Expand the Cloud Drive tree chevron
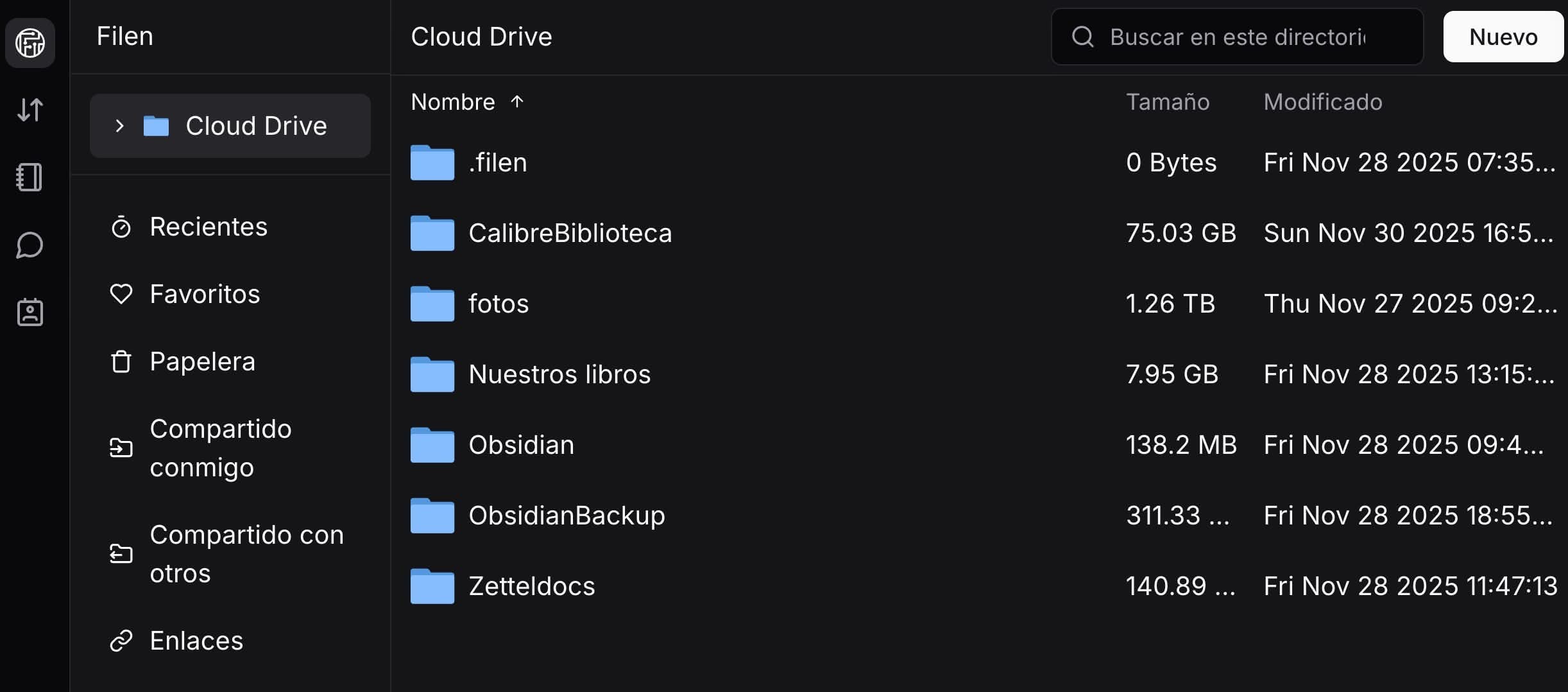1568x692 pixels. (119, 126)
